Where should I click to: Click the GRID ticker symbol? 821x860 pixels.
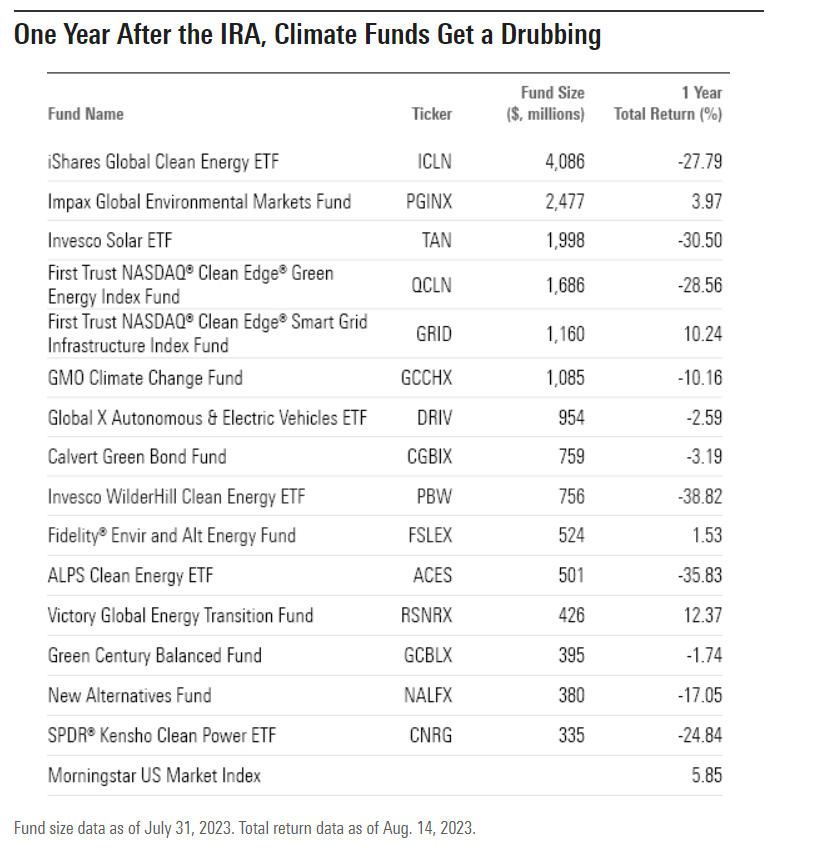pyautogui.click(x=434, y=335)
